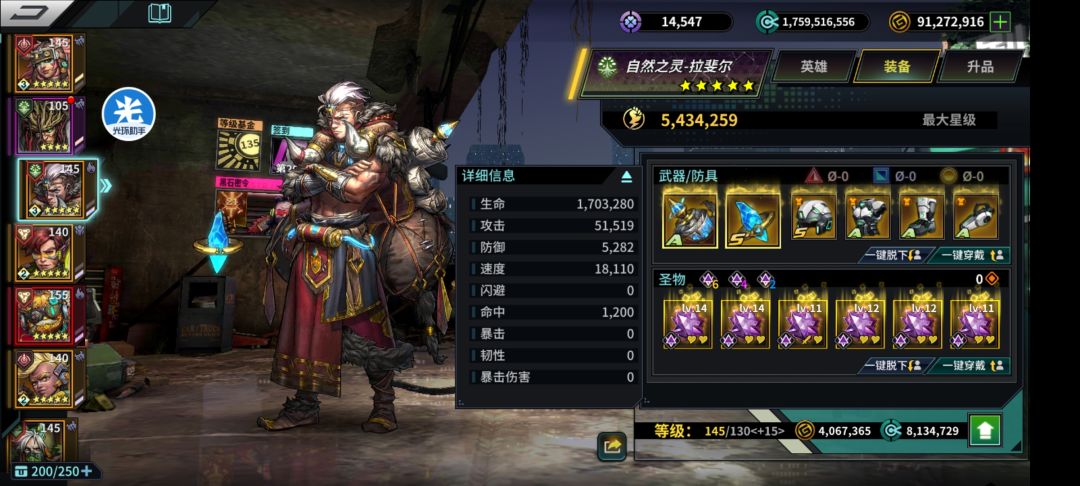Select the boots armor equipment slot
This screenshot has width=1080, height=486.
pos(921,216)
